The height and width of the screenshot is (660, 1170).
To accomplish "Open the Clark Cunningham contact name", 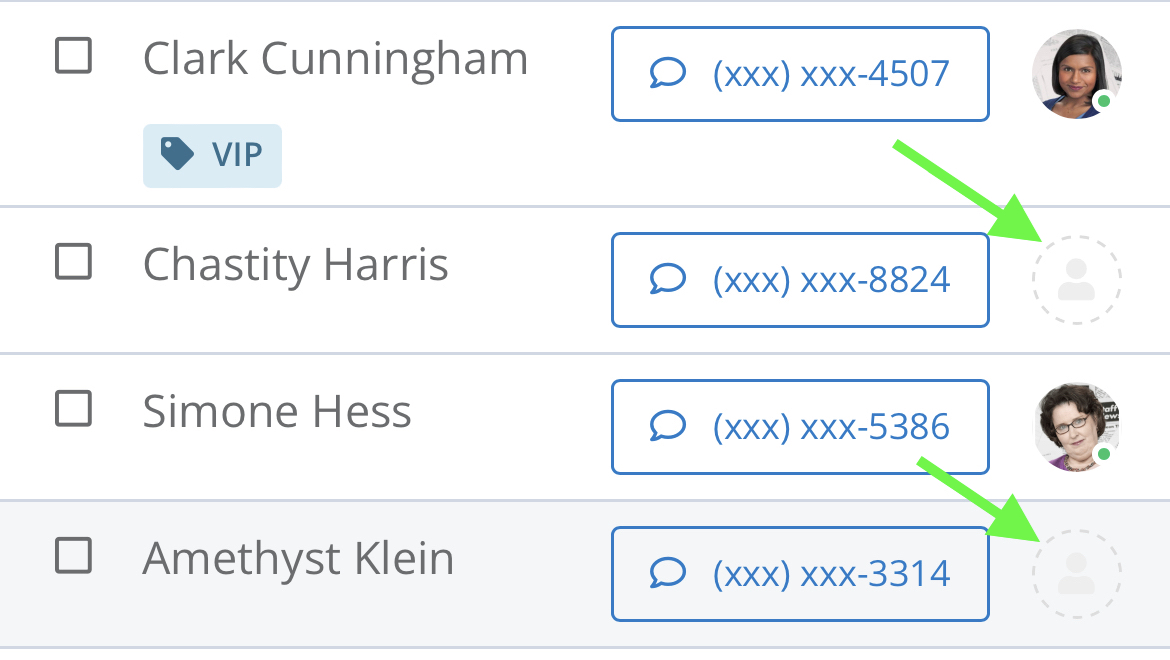I will click(x=335, y=59).
